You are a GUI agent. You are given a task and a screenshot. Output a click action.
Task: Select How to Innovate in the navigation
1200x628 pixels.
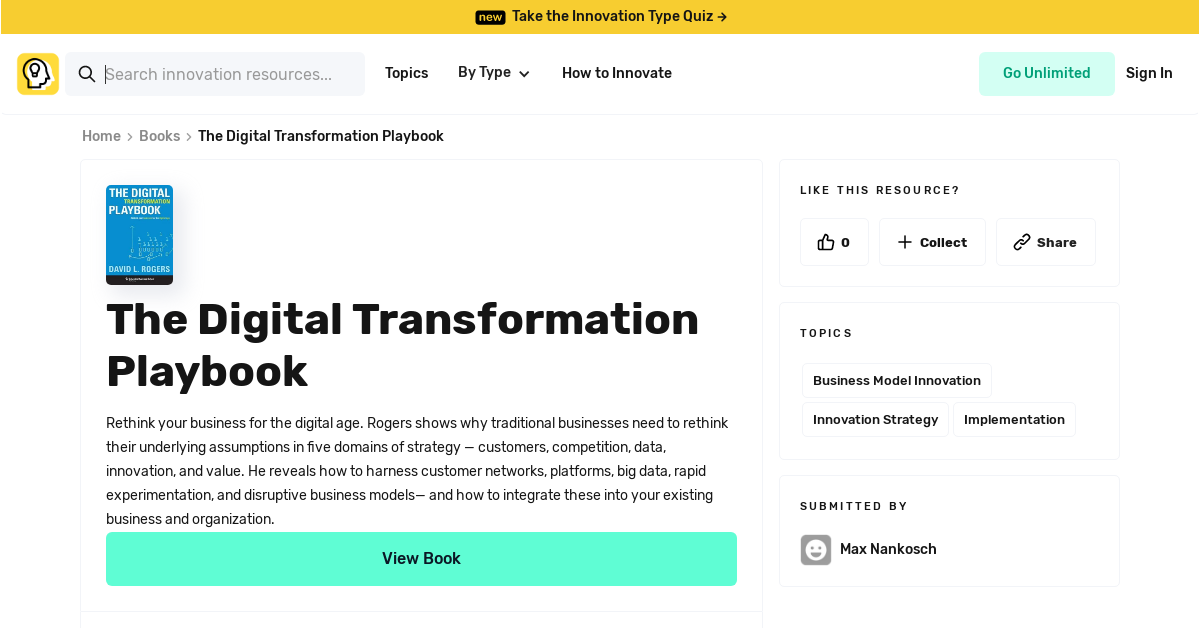click(616, 73)
